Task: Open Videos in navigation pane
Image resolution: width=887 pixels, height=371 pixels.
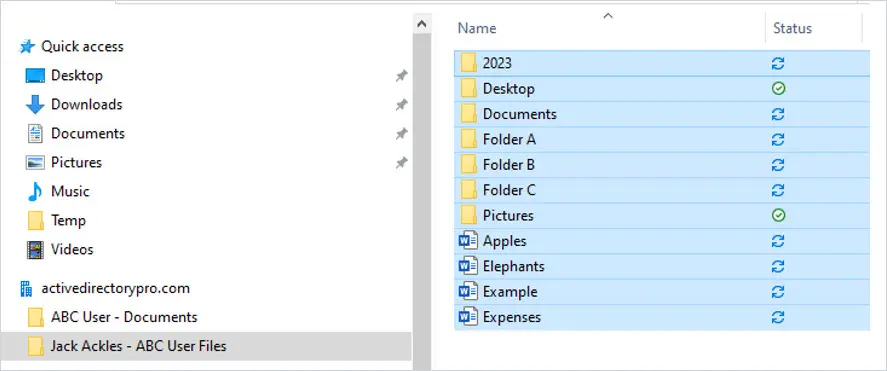Action: 72,249
